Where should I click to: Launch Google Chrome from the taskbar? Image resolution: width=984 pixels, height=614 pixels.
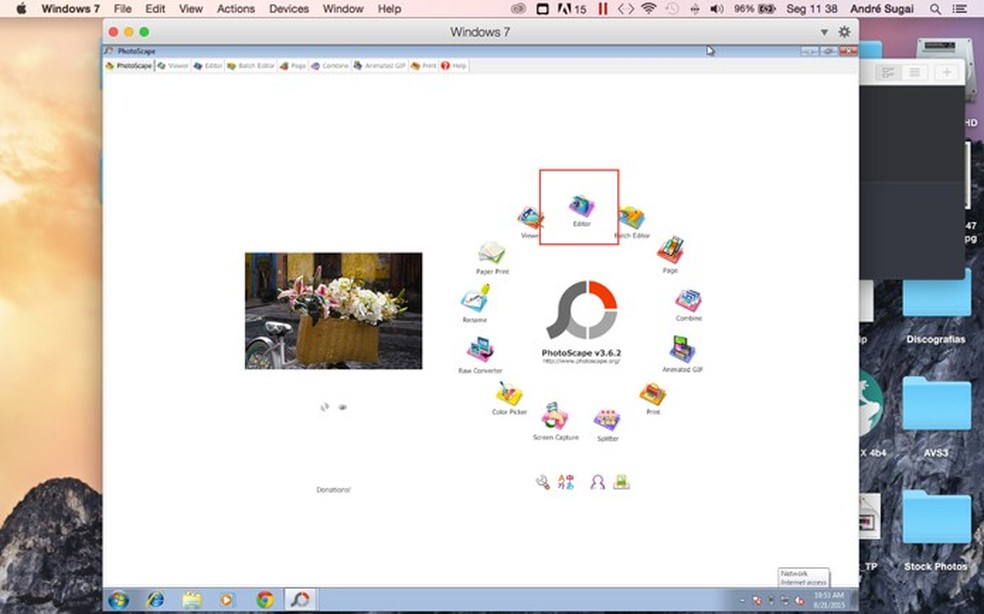[265, 600]
